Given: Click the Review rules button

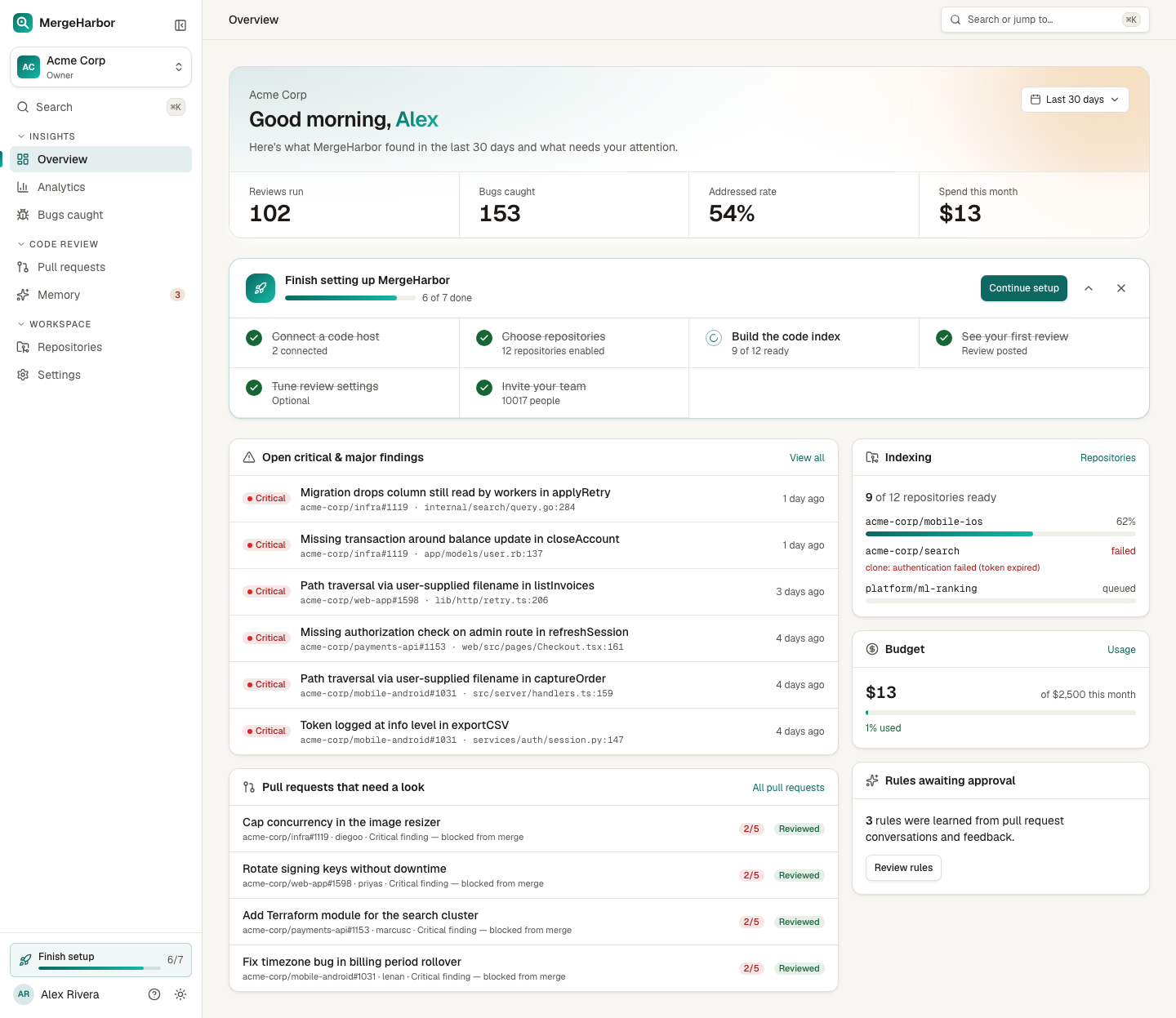Looking at the screenshot, I should (x=903, y=868).
